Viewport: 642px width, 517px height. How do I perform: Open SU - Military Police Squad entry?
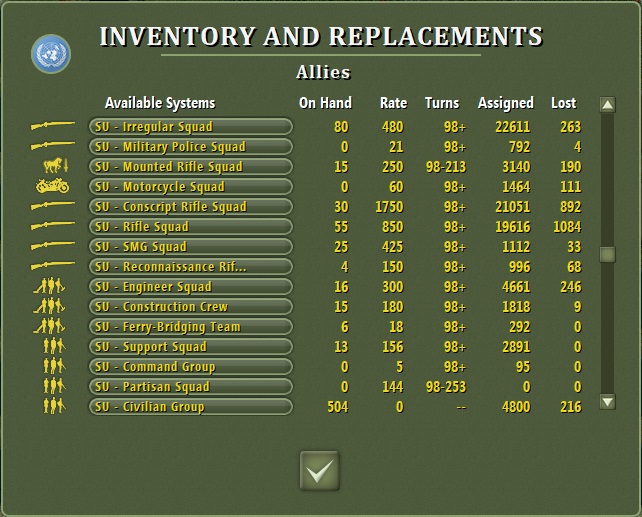click(191, 147)
